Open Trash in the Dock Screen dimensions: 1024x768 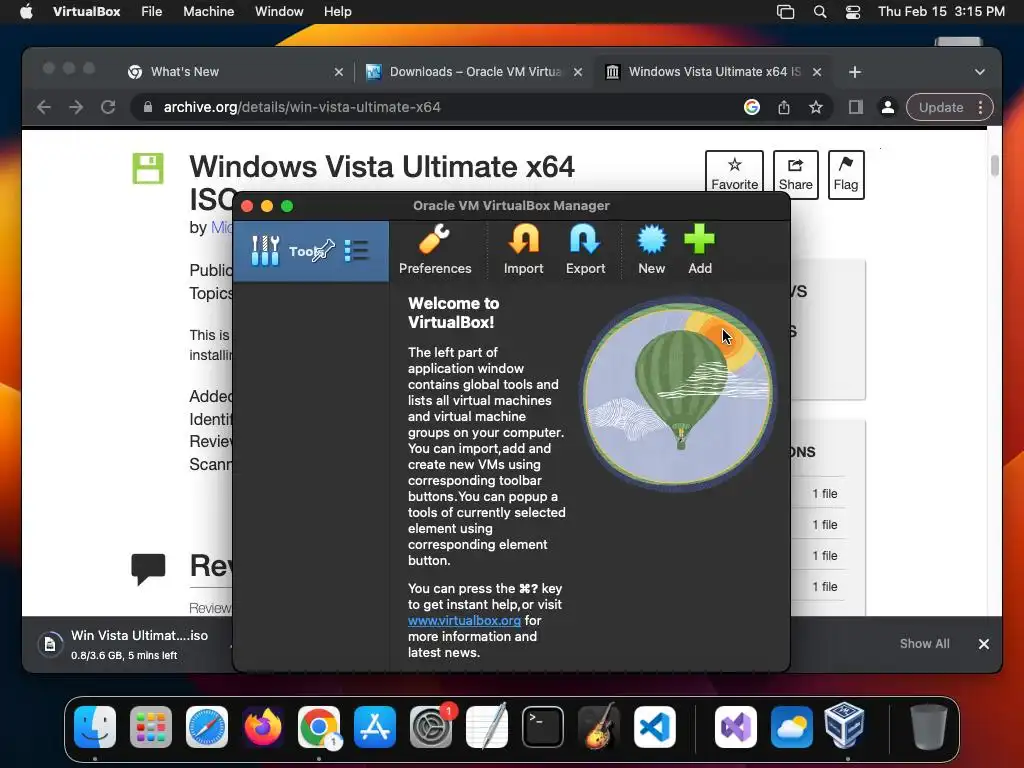click(928, 727)
